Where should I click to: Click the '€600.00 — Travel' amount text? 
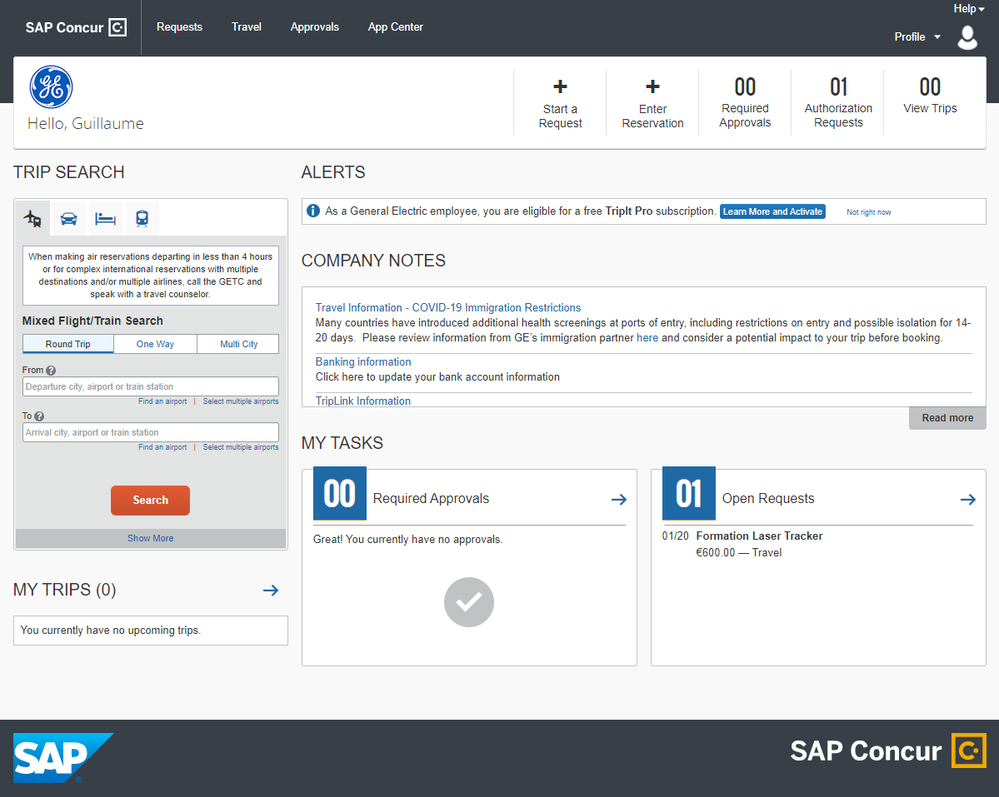pyautogui.click(x=738, y=552)
